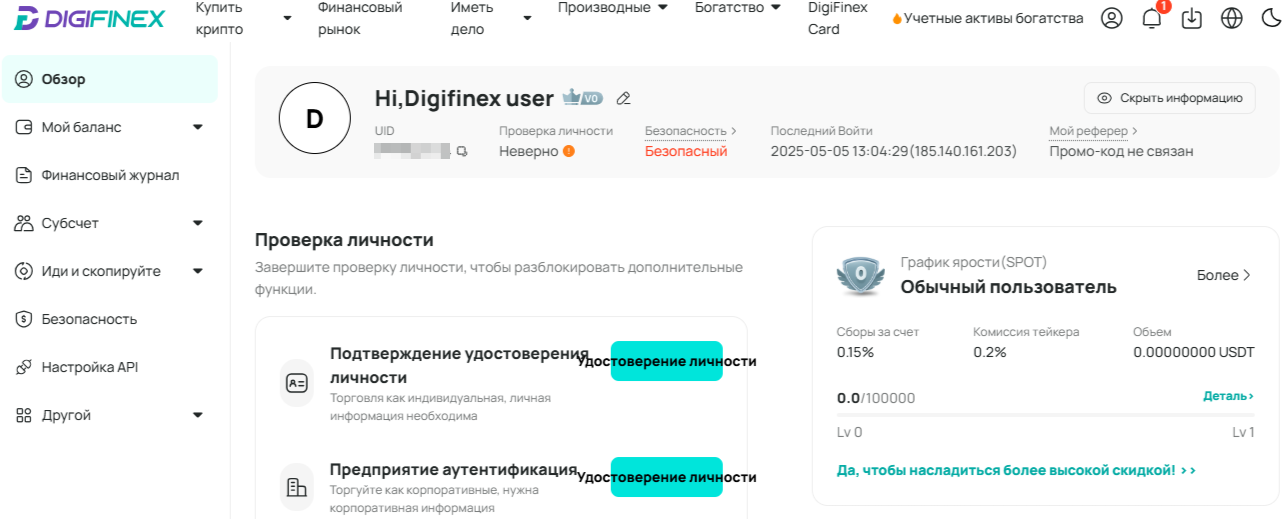Viewport: 1286px width, 519px height.
Task: Click the Проверка личности section heading
Action: 344,240
